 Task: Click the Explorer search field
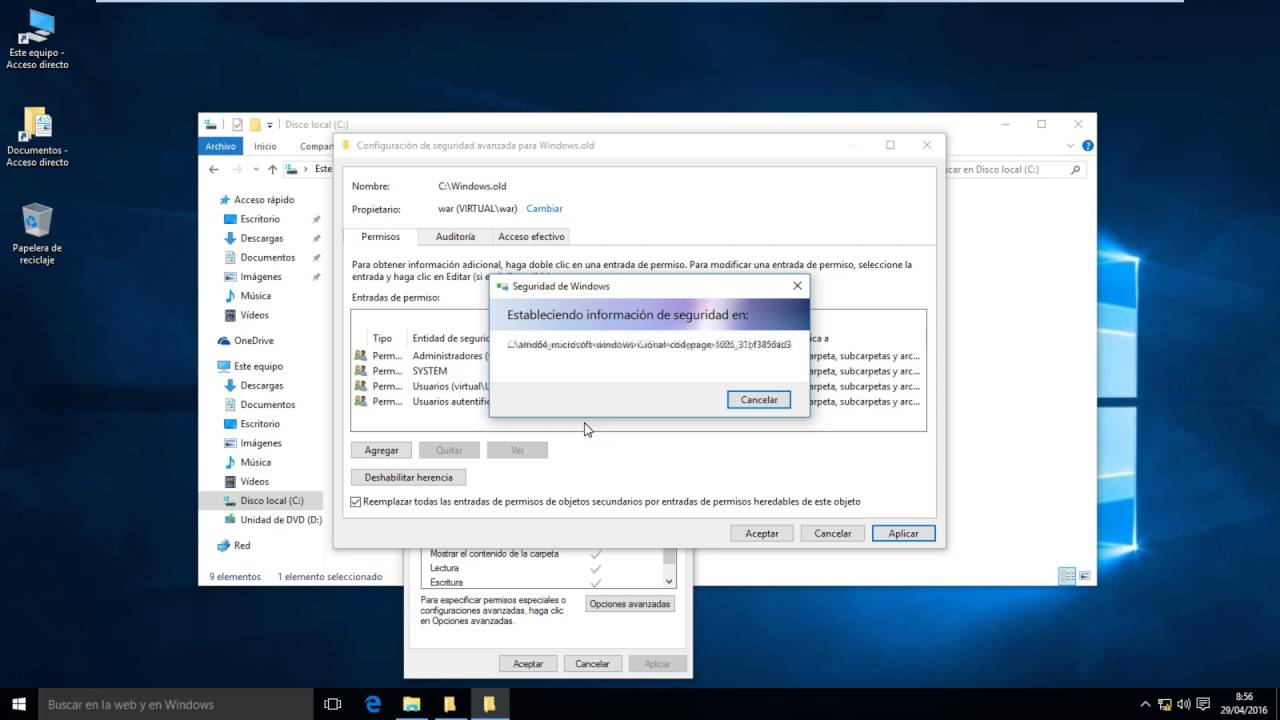1010,170
